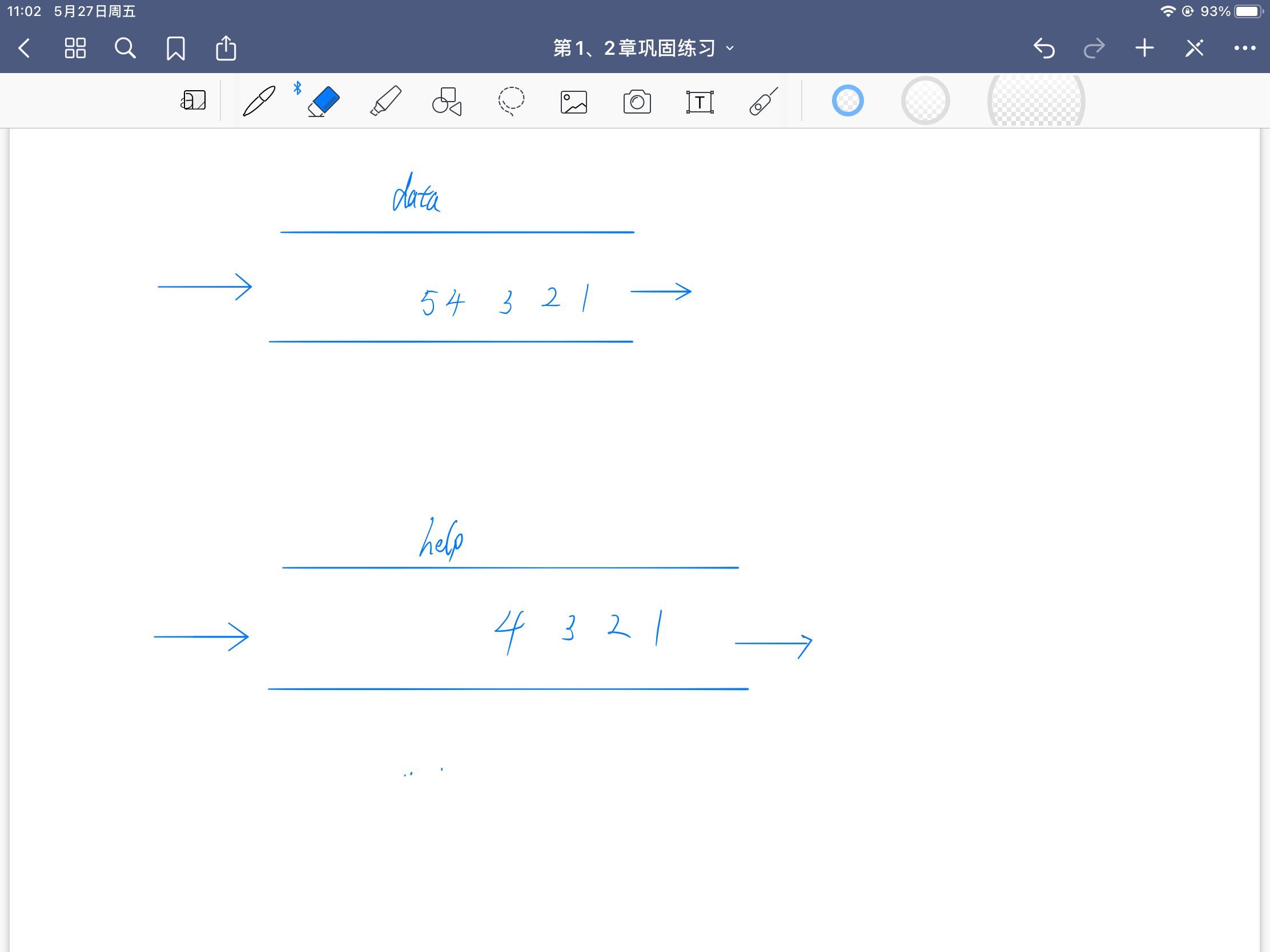Viewport: 1270px width, 952px height.
Task: Select the blue Eraser tool
Action: tap(323, 101)
